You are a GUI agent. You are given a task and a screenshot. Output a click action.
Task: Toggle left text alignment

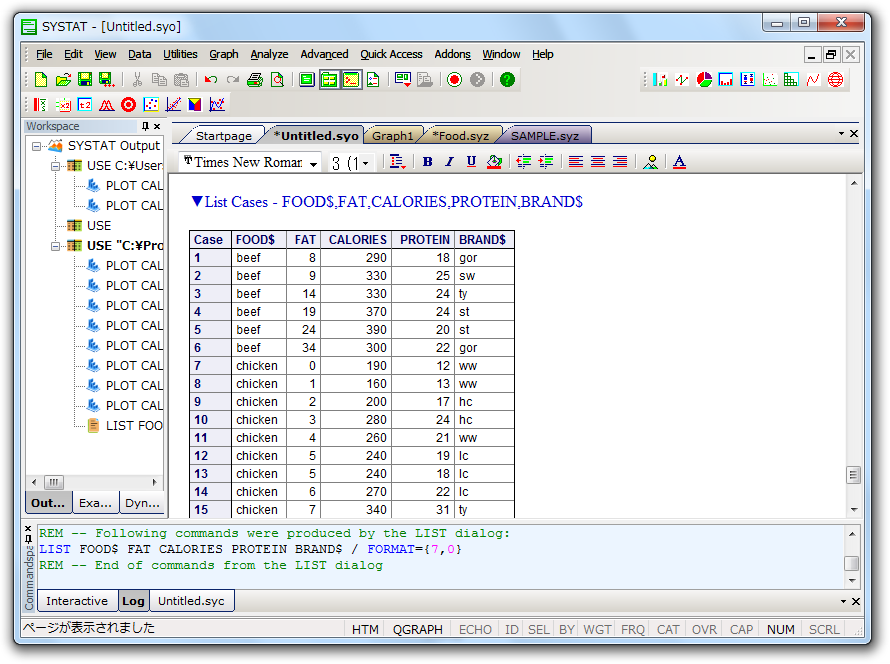coord(576,162)
